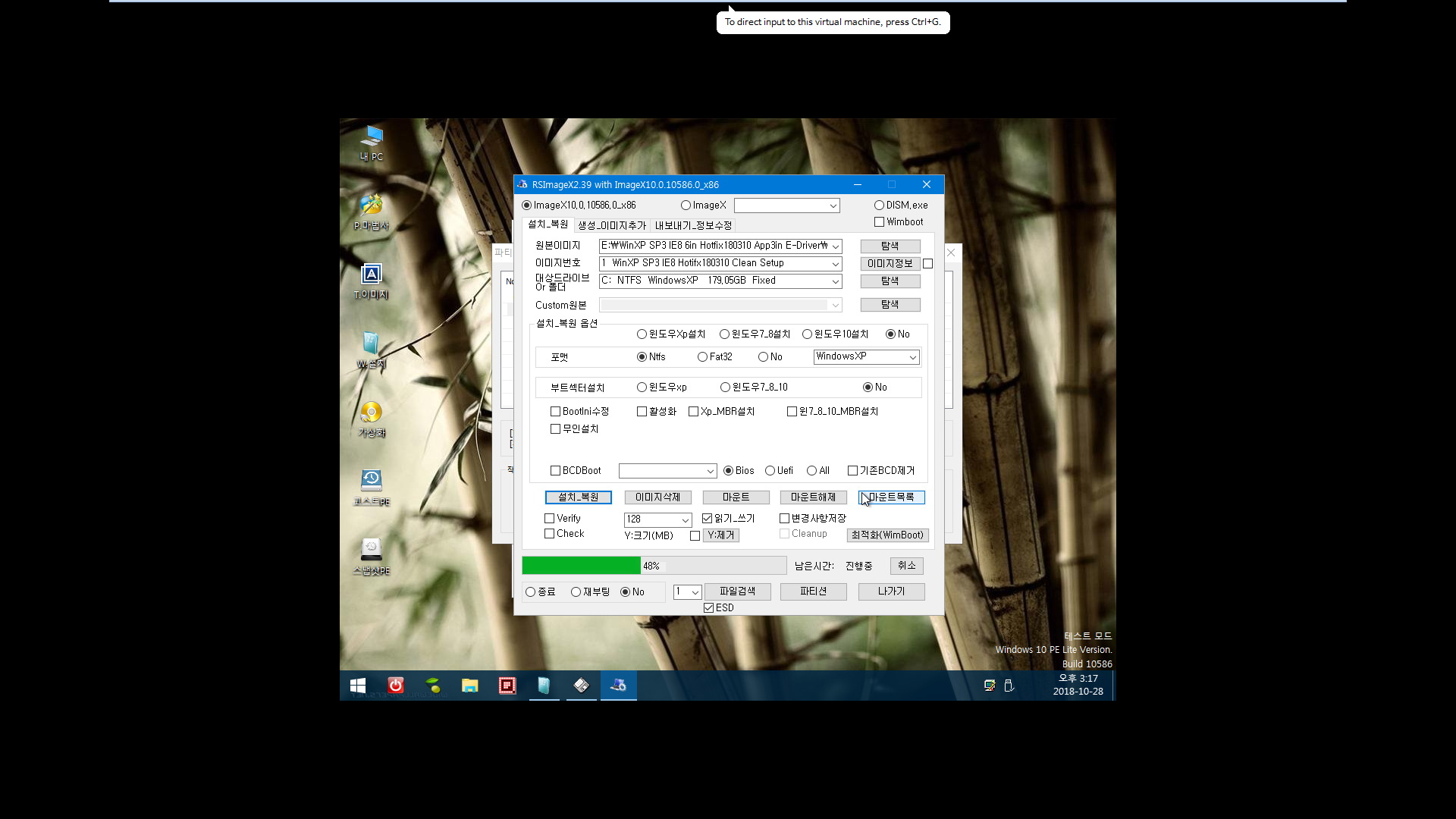Click the 마운트해제 button

pos(813,497)
